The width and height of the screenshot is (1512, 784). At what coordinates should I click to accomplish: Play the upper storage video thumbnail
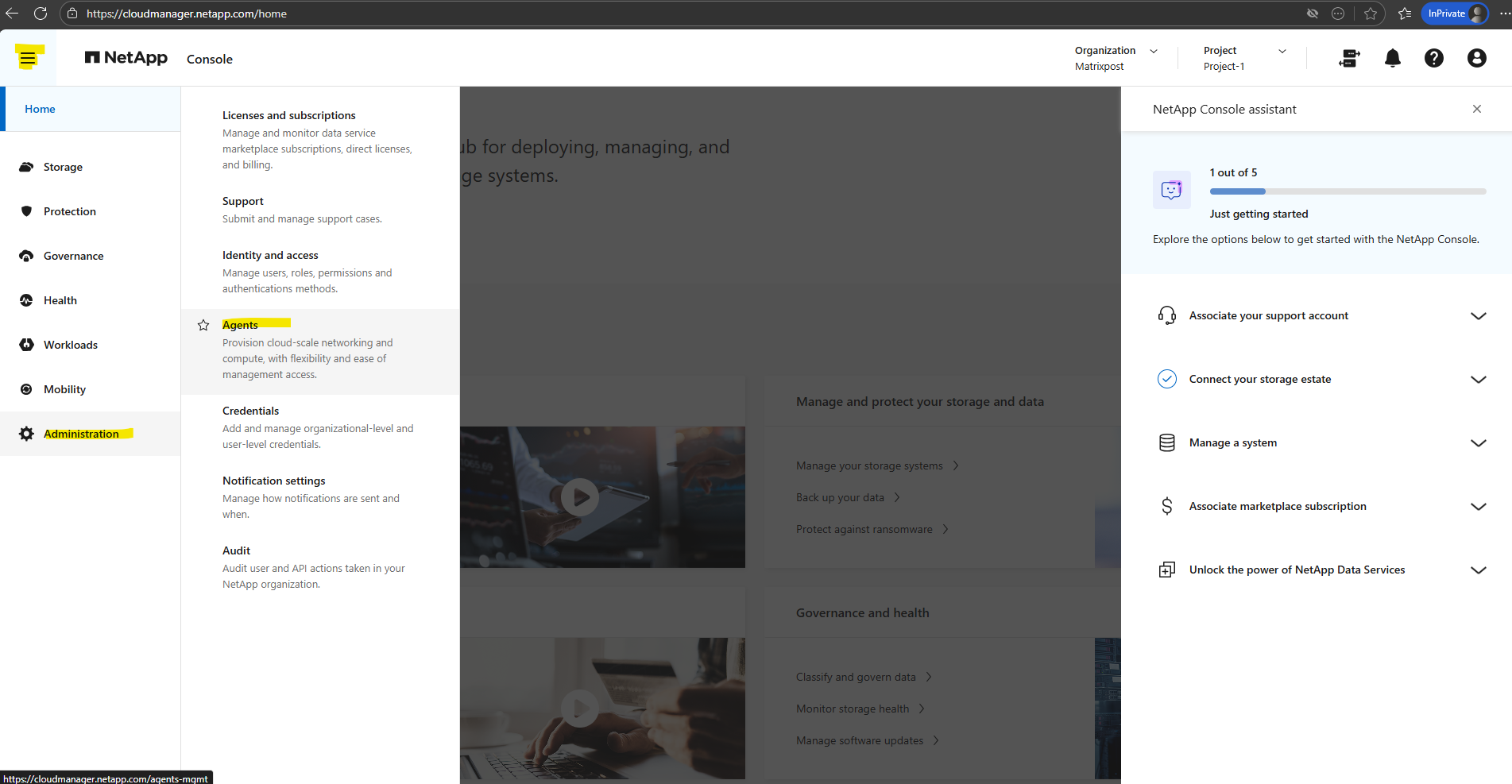tap(580, 497)
